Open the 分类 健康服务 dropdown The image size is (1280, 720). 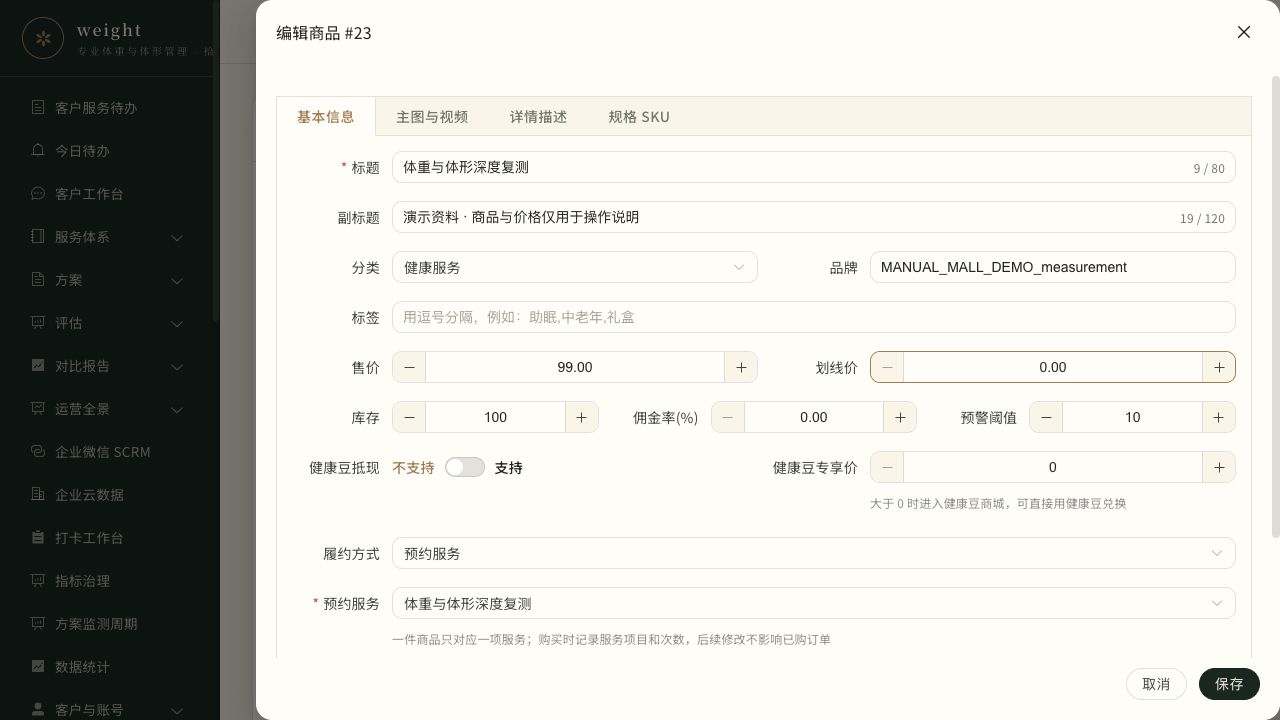[x=575, y=267]
